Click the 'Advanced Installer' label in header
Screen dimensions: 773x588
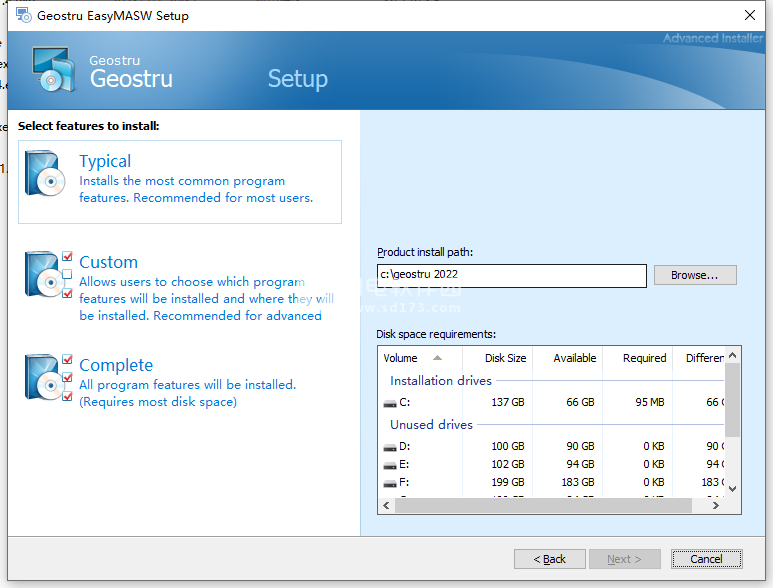pyautogui.click(x=713, y=38)
